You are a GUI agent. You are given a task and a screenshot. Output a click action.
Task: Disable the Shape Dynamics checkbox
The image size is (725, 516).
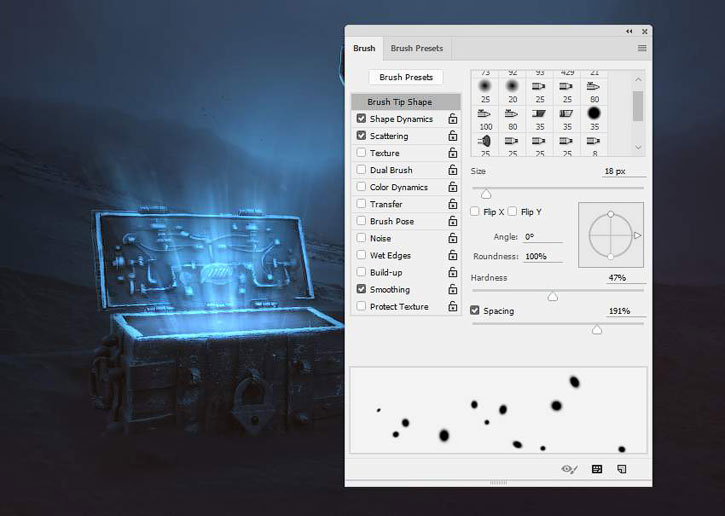(x=361, y=119)
